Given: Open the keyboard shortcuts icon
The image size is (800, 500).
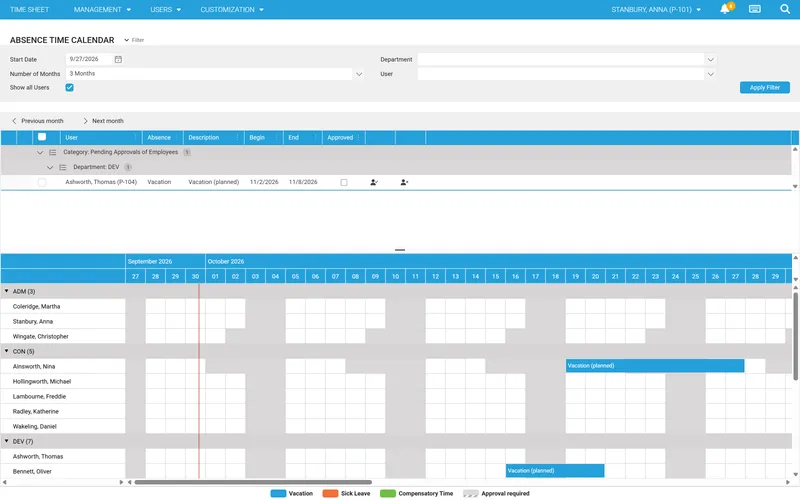Looking at the screenshot, I should (x=755, y=9).
